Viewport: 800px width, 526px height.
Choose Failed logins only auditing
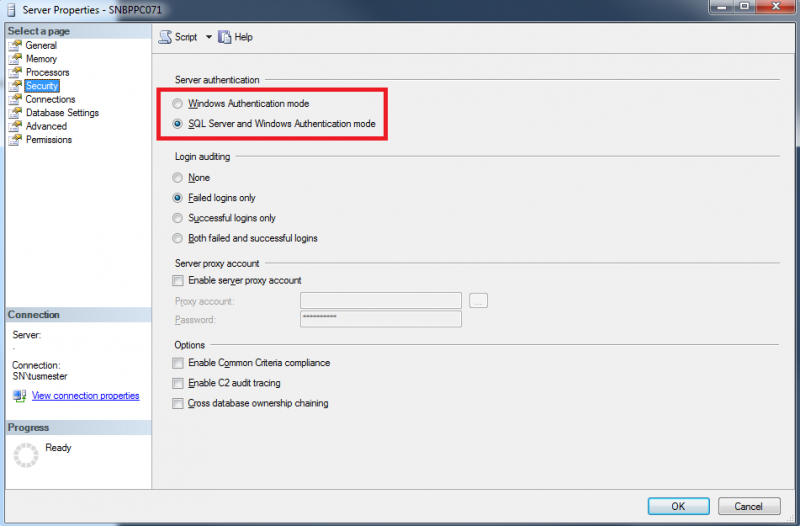pos(177,197)
